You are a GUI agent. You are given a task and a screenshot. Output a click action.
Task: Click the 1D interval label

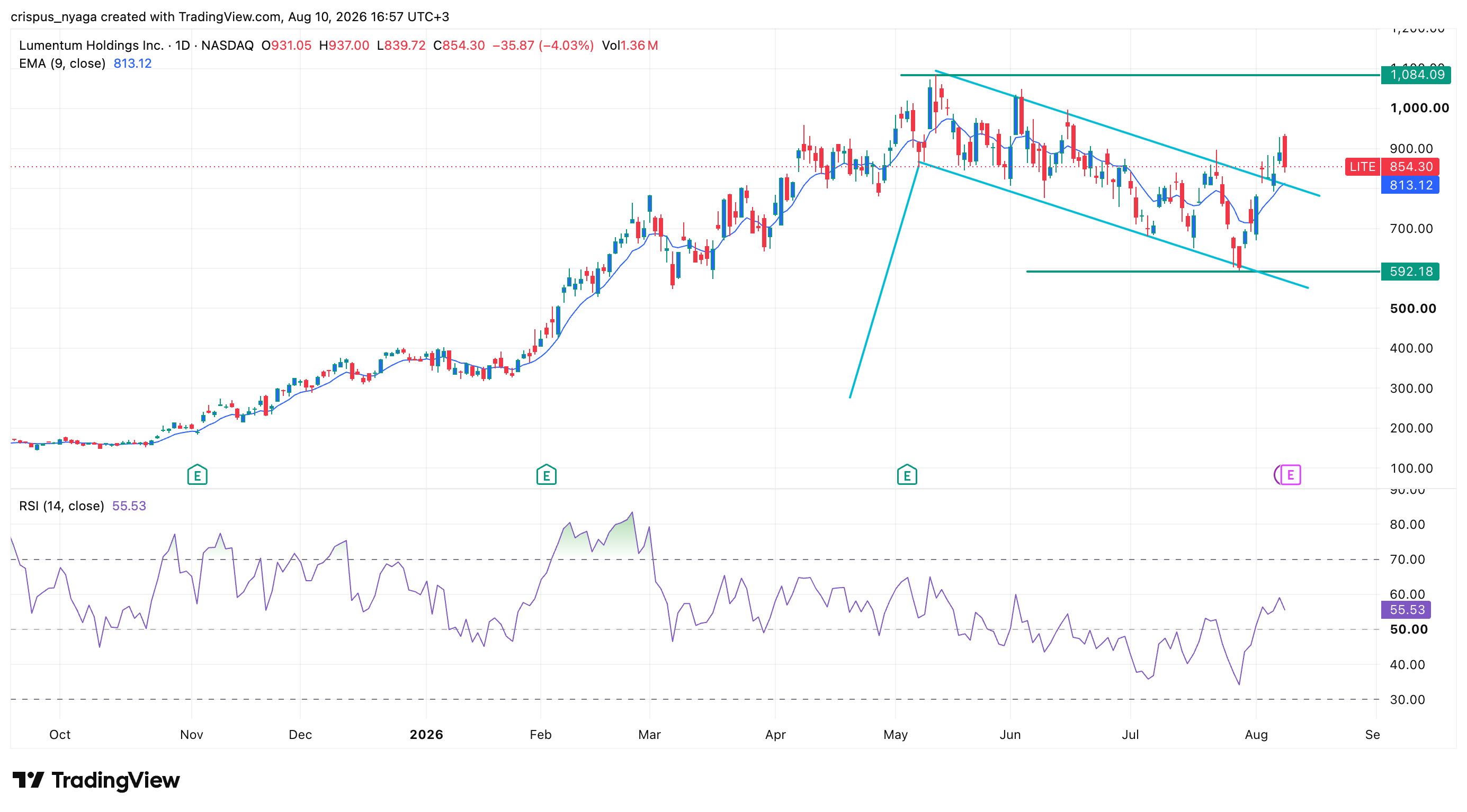pyautogui.click(x=182, y=46)
